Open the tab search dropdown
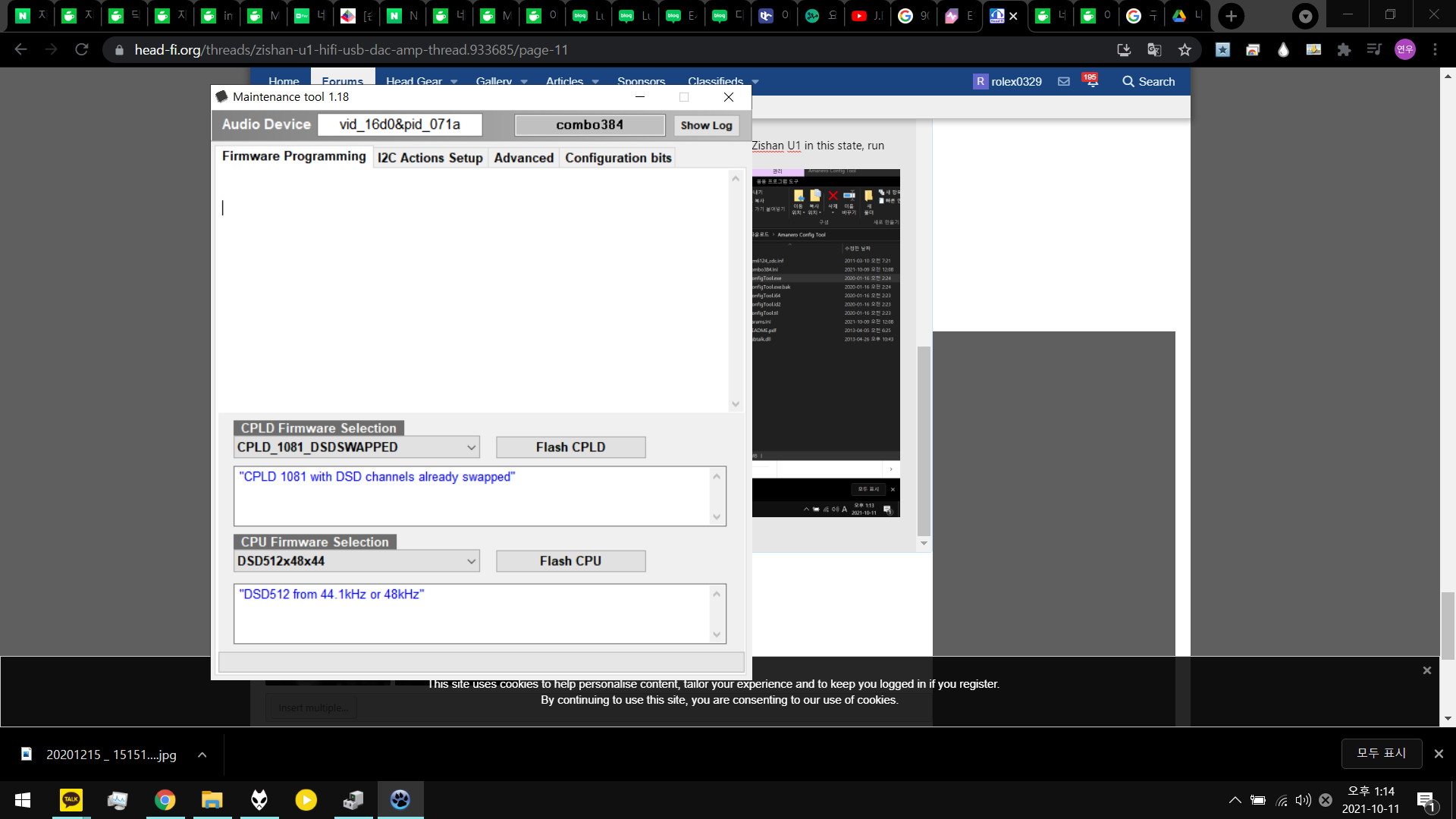Screen dimensions: 1456x819 [1305, 16]
